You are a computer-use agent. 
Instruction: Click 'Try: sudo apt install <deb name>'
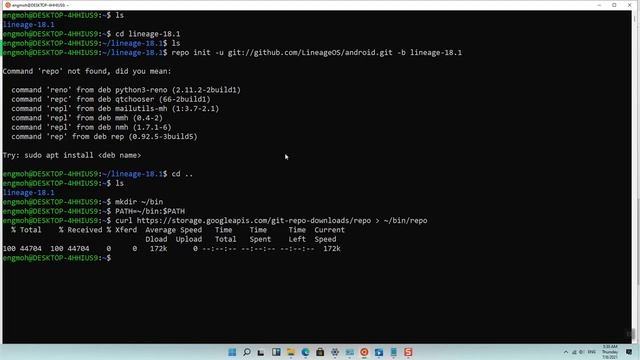tap(72, 156)
